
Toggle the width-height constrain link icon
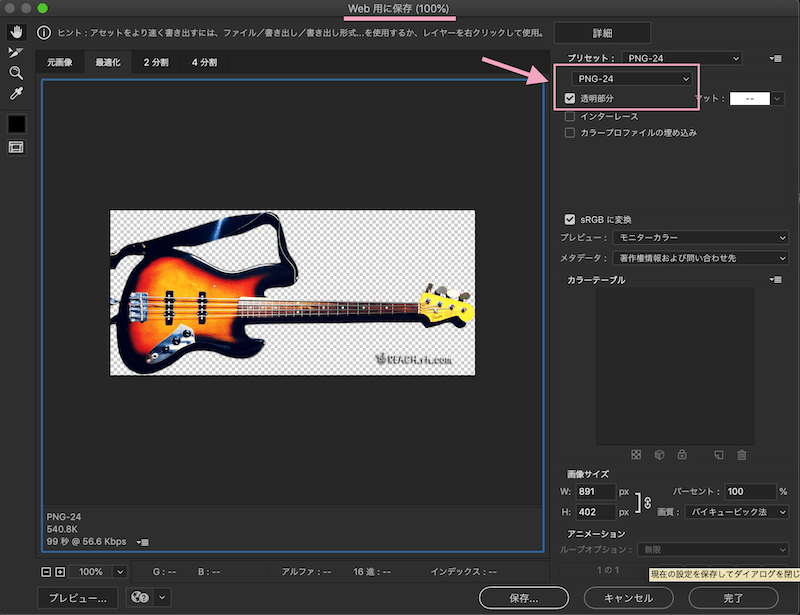tap(646, 501)
